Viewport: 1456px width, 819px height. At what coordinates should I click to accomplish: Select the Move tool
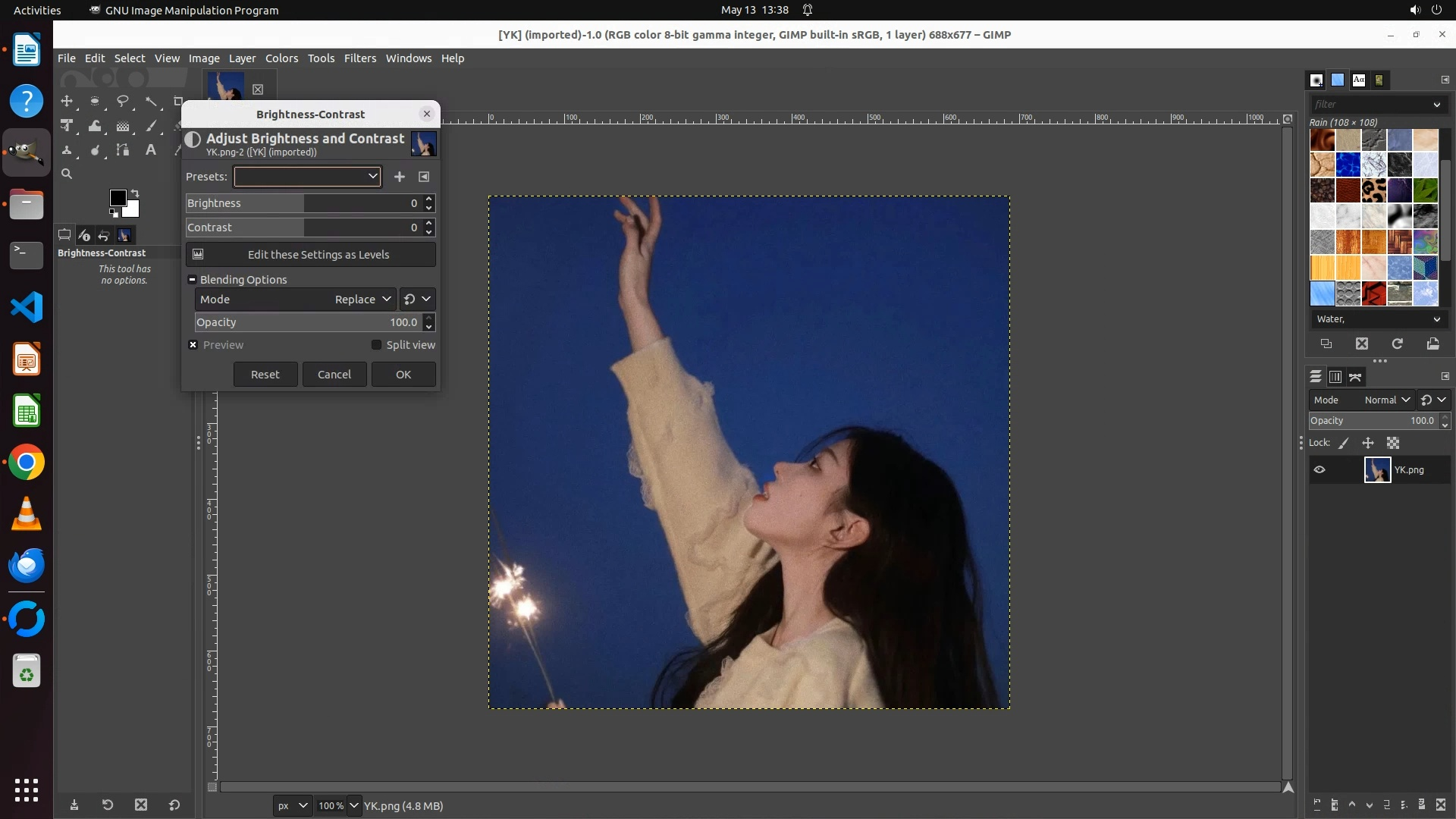click(x=67, y=101)
